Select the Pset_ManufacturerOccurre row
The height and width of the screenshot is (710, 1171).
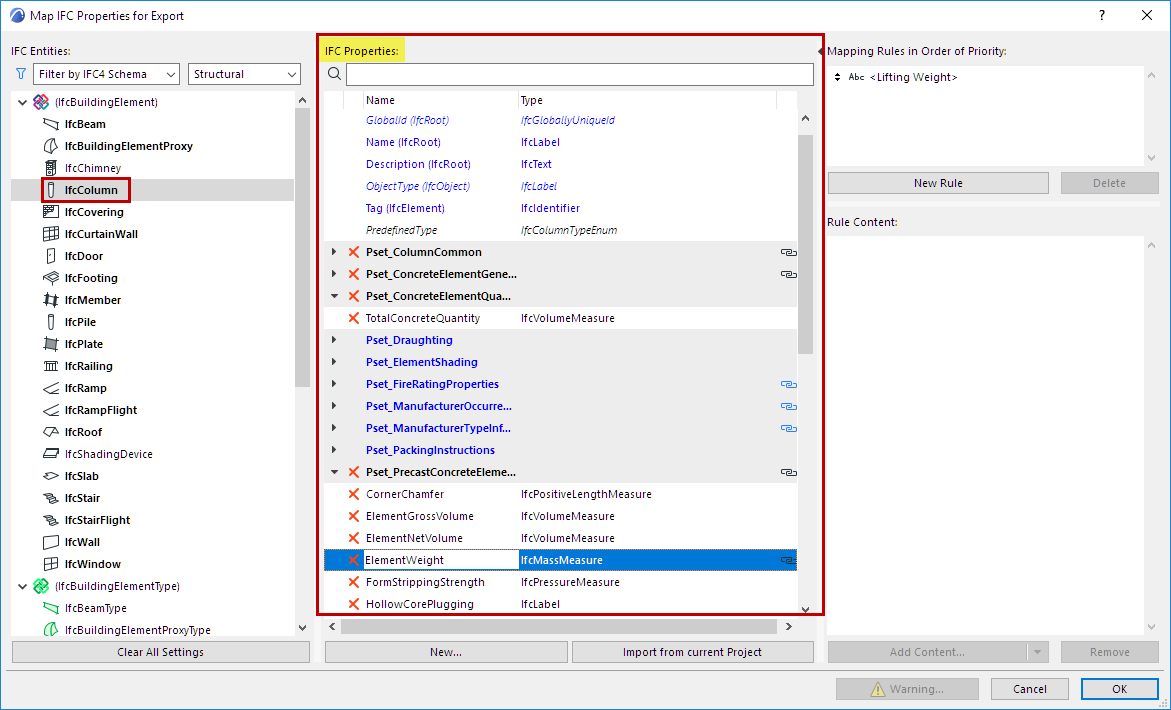point(560,406)
